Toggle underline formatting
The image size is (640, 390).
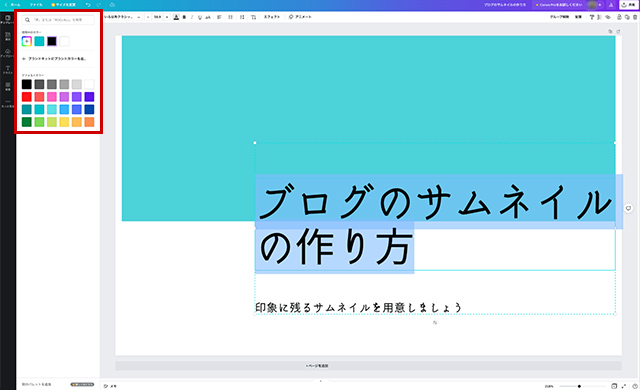[x=200, y=17]
